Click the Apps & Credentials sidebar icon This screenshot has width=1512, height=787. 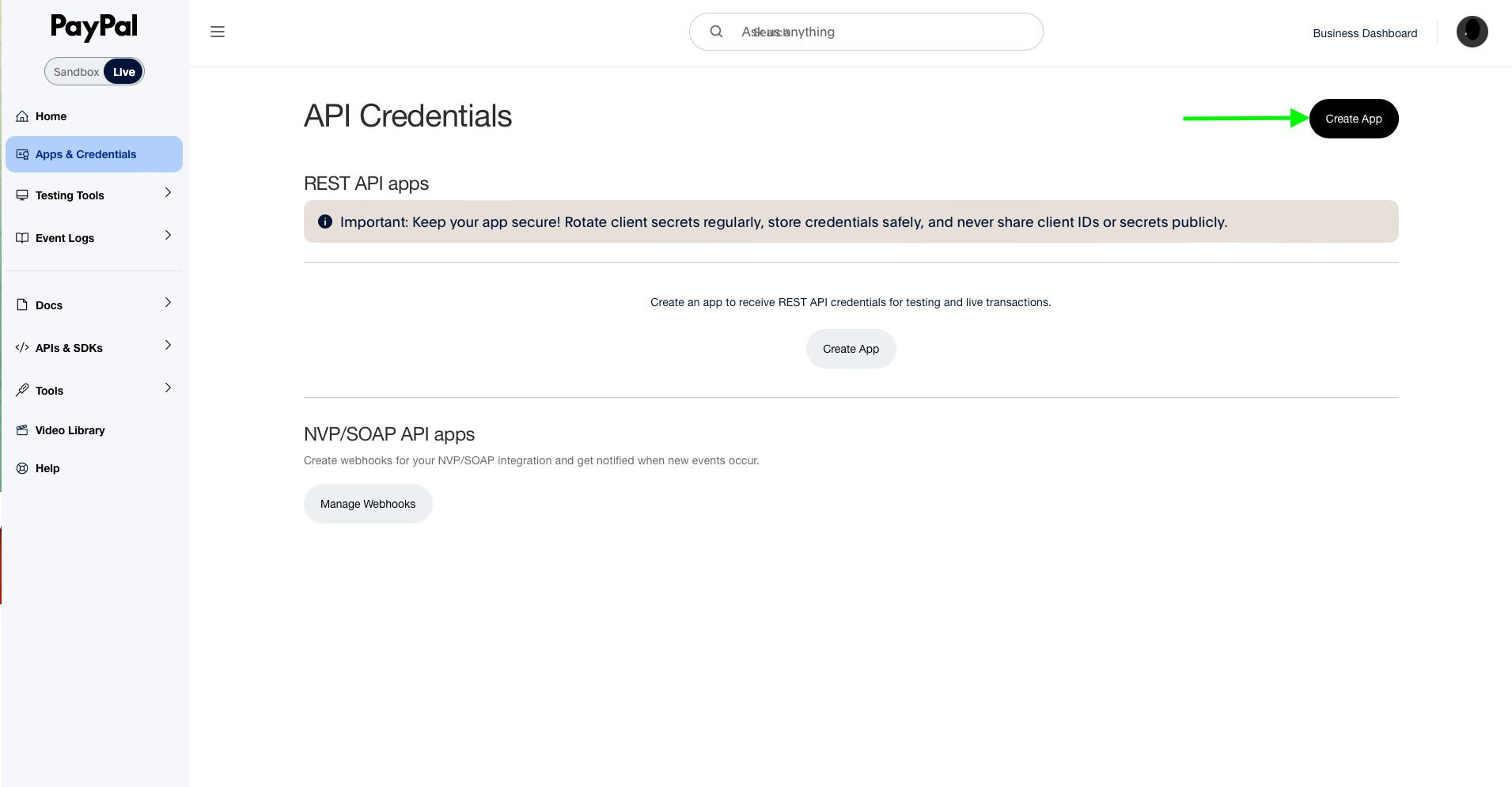click(22, 154)
